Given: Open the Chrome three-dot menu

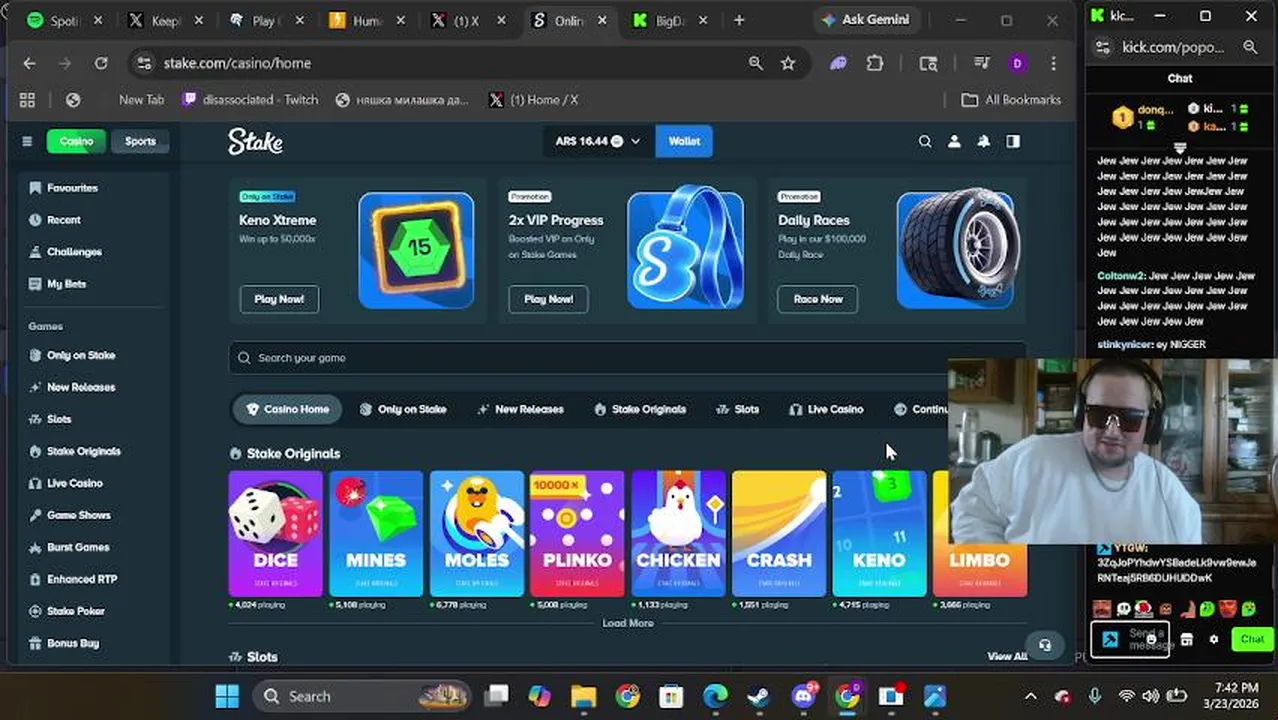Looking at the screenshot, I should (1053, 63).
